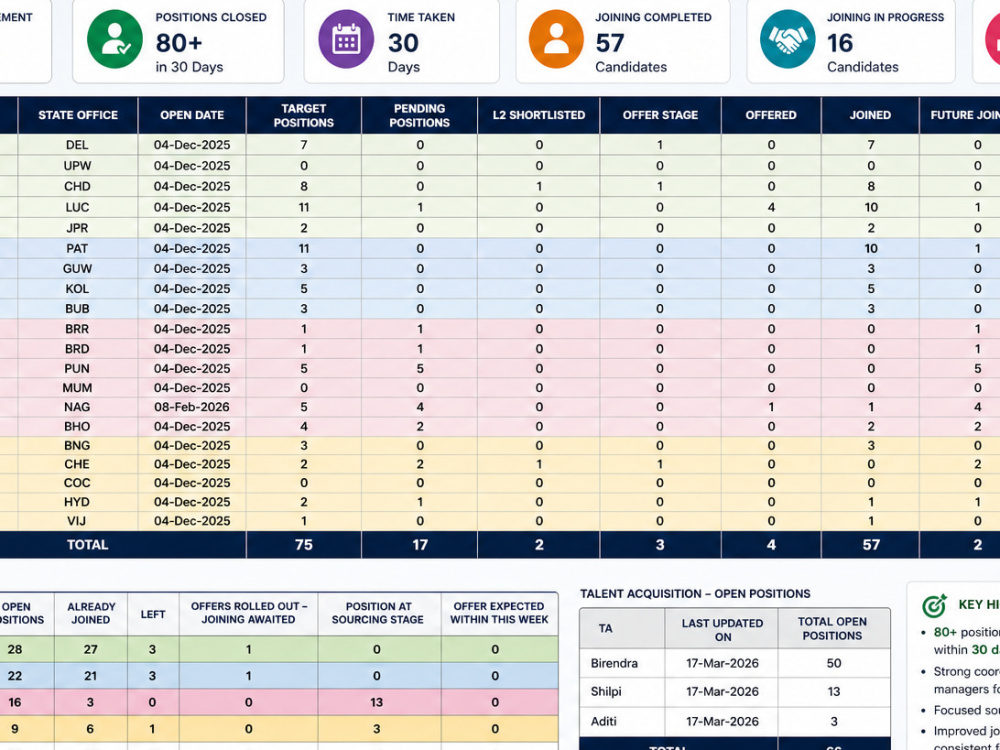Click the 17-Mar-2026 date in Shilpi row
Viewport: 1000px width, 750px height.
(722, 692)
